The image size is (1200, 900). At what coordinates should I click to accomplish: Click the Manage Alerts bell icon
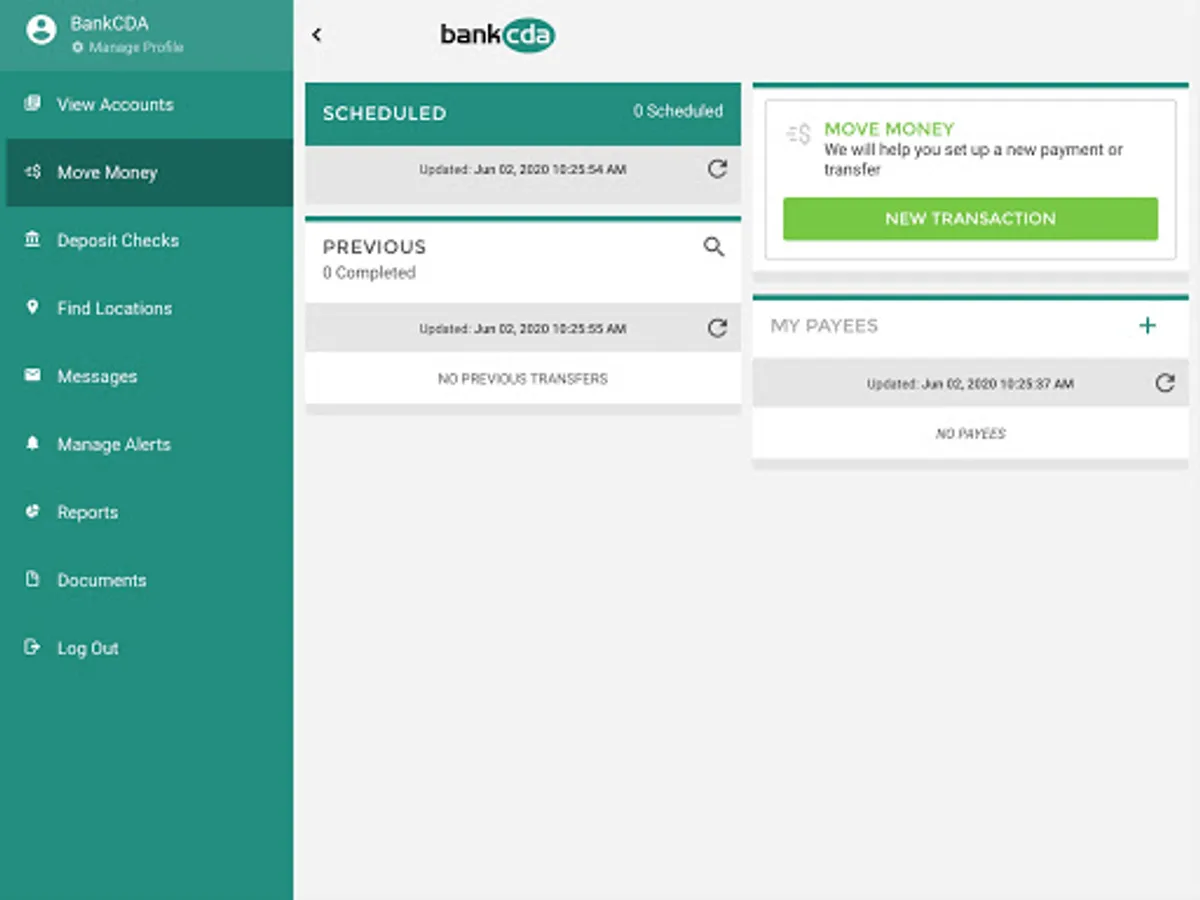[x=33, y=443]
